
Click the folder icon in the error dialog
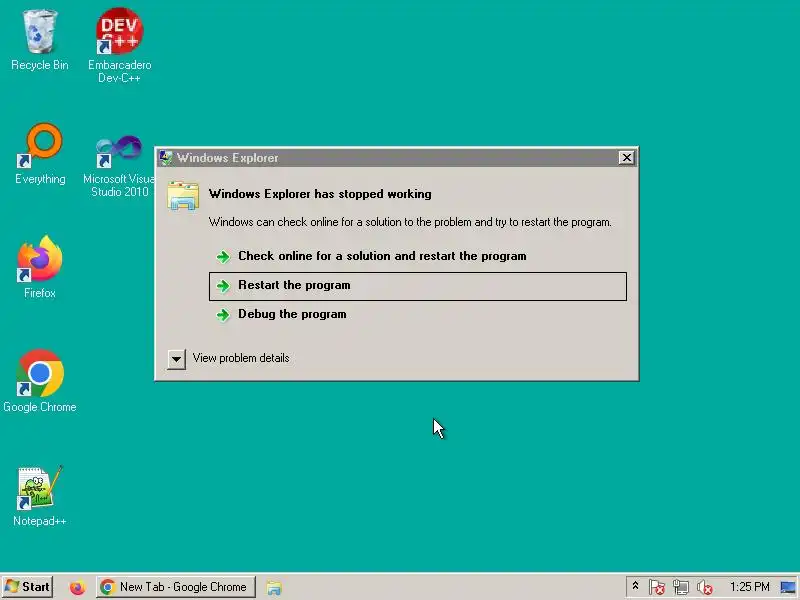pos(183,195)
